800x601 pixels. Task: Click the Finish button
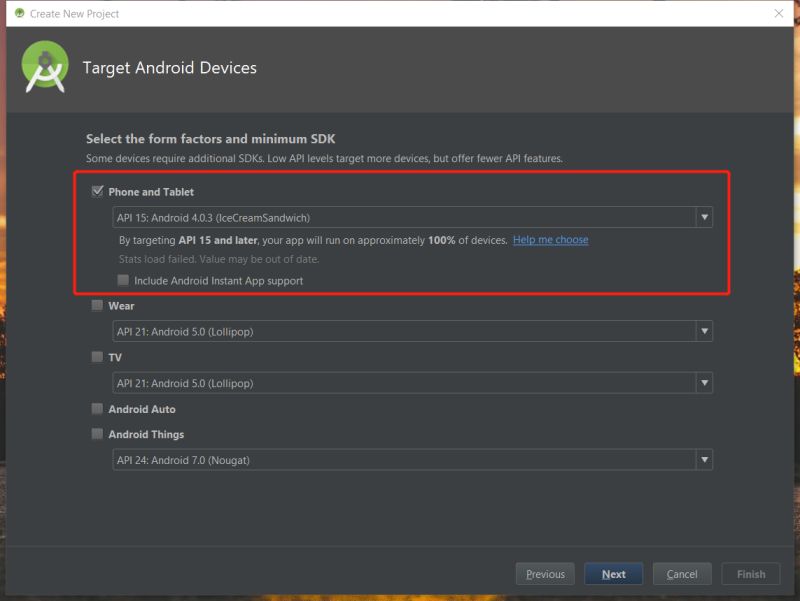(751, 573)
